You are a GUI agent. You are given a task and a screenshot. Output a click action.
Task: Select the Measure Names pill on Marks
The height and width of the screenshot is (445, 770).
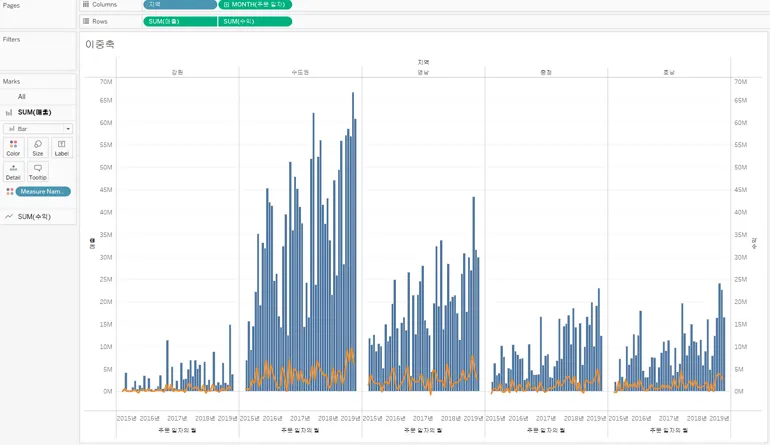point(43,192)
